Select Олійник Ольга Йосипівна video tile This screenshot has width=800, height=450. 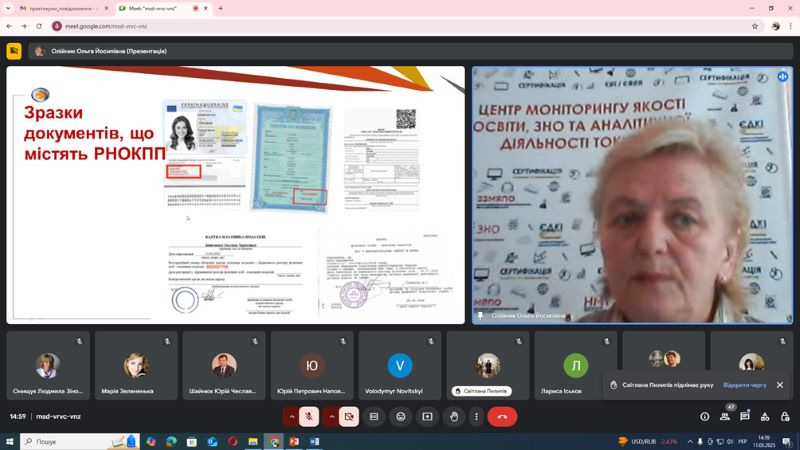[x=633, y=195]
